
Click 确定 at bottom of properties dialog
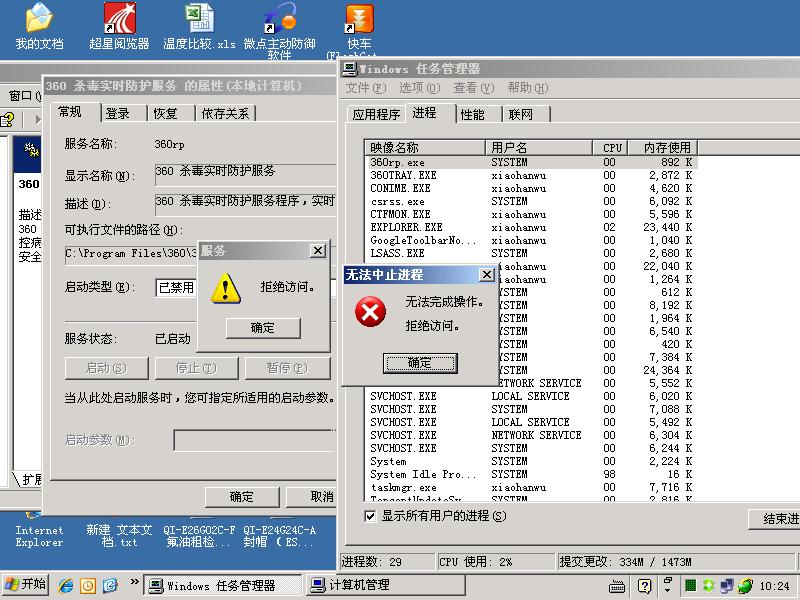[x=242, y=496]
